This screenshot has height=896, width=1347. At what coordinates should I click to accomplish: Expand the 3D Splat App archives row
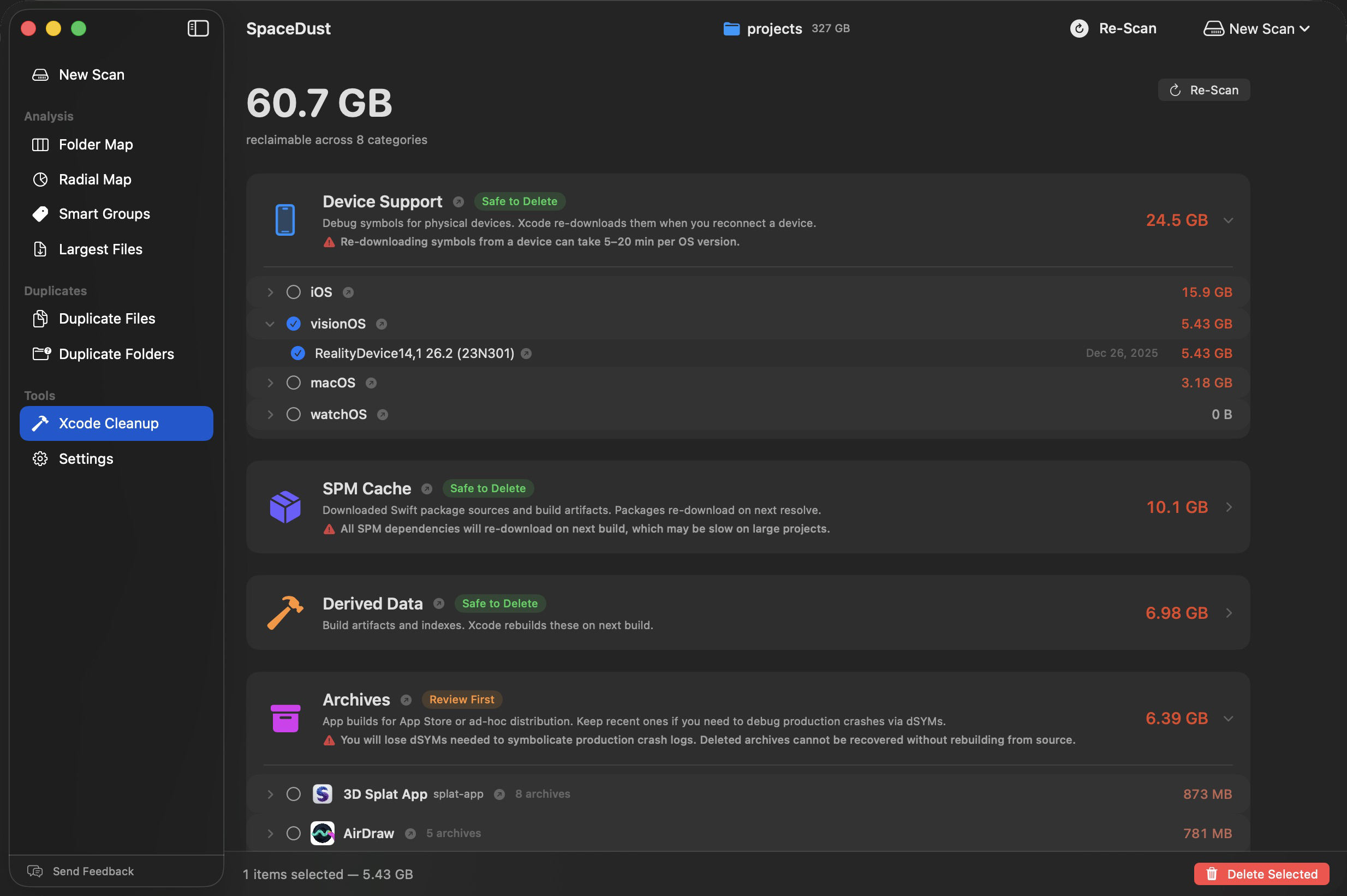[x=270, y=794]
